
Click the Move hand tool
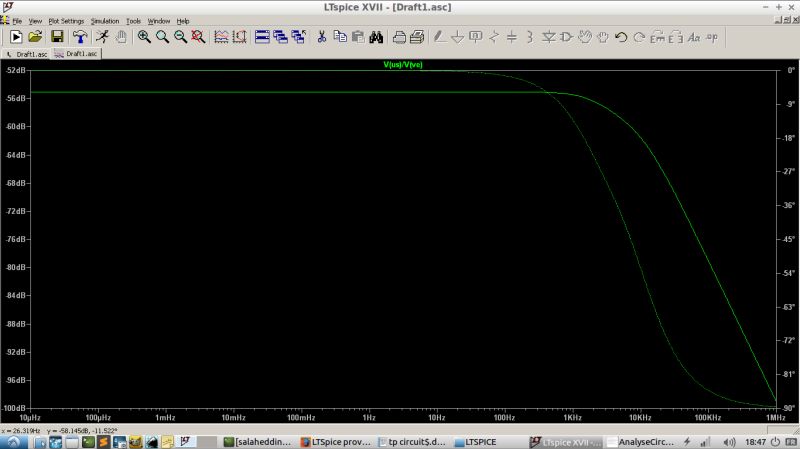point(585,37)
